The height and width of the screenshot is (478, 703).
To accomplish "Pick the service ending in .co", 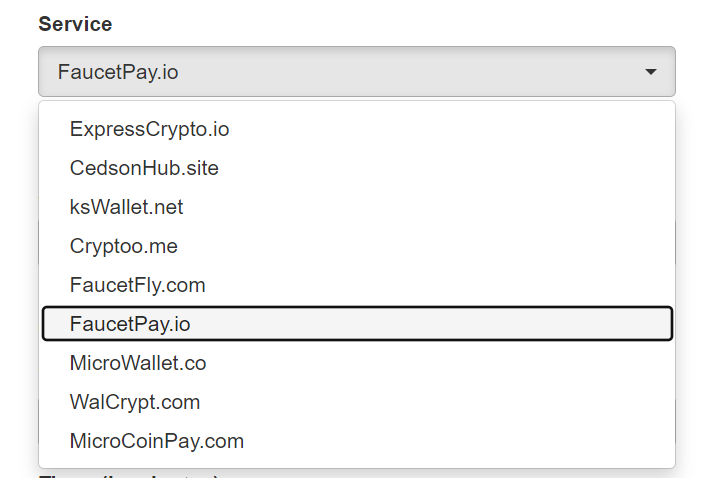I will (x=138, y=363).
